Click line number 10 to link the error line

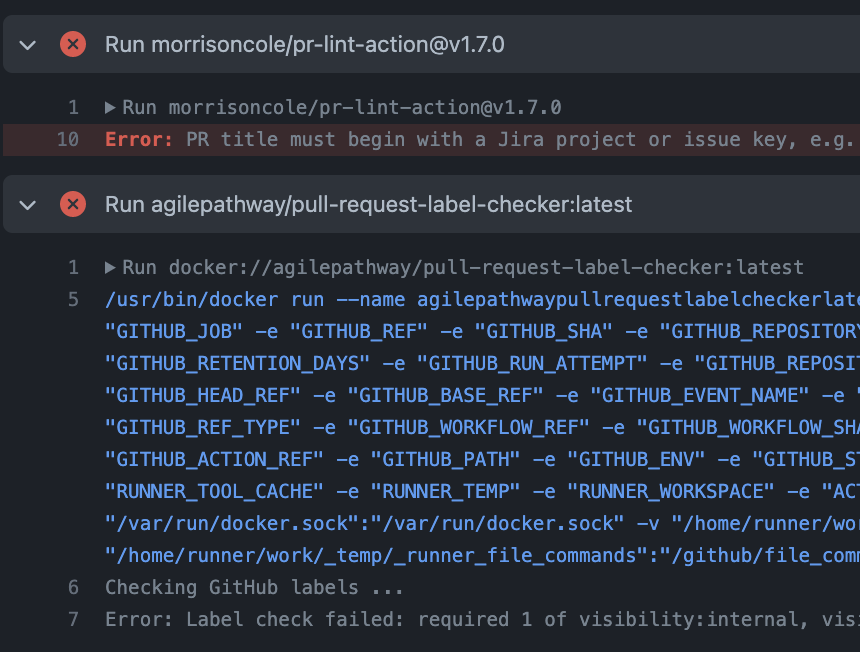(x=67, y=139)
